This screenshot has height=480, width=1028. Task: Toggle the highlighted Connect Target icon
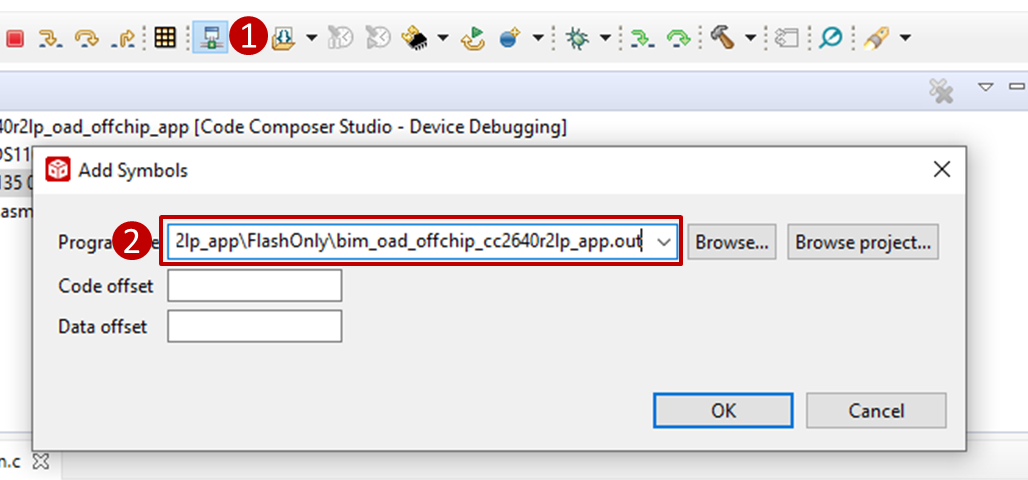210,38
